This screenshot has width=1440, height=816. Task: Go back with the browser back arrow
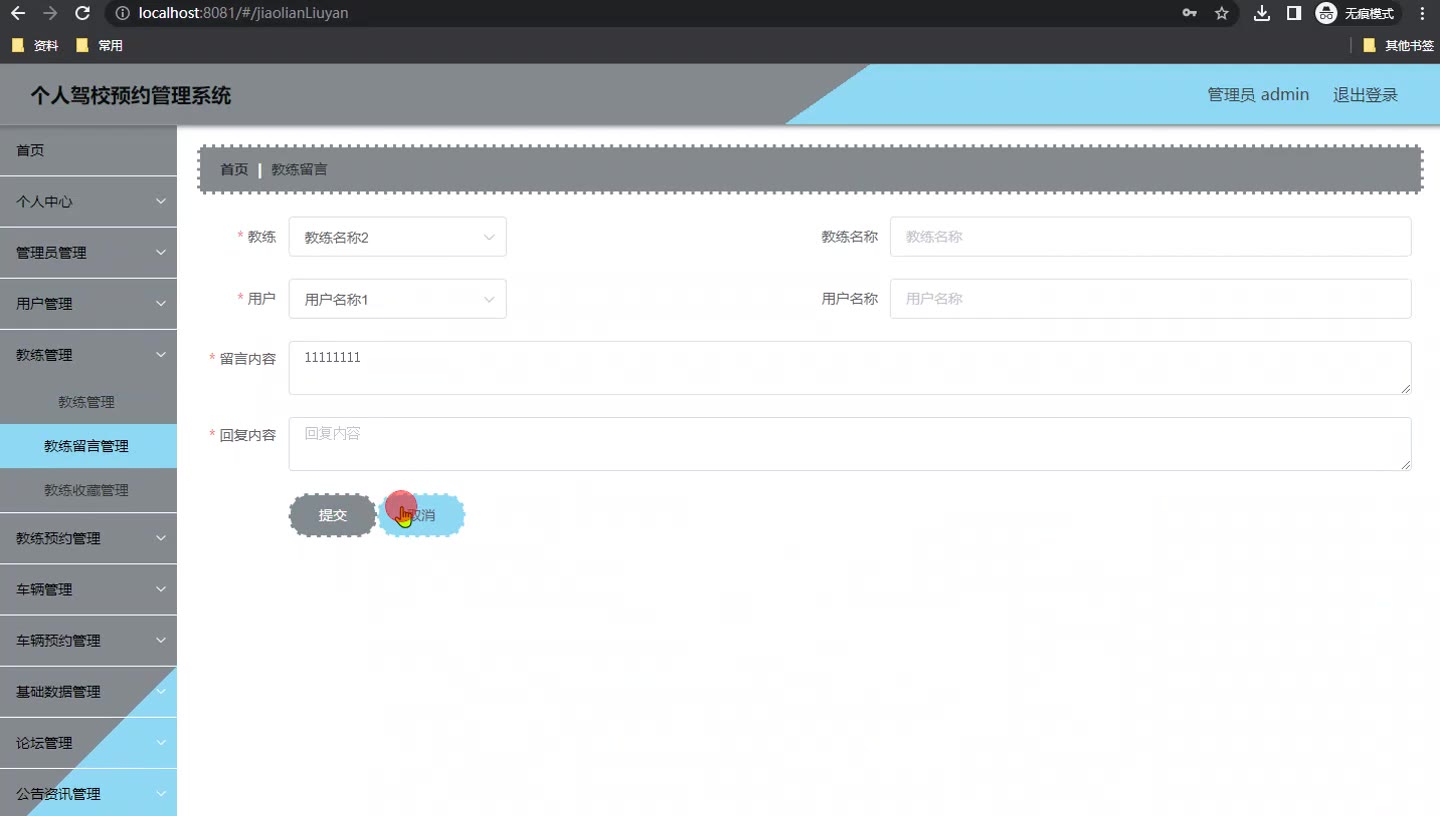coord(18,14)
